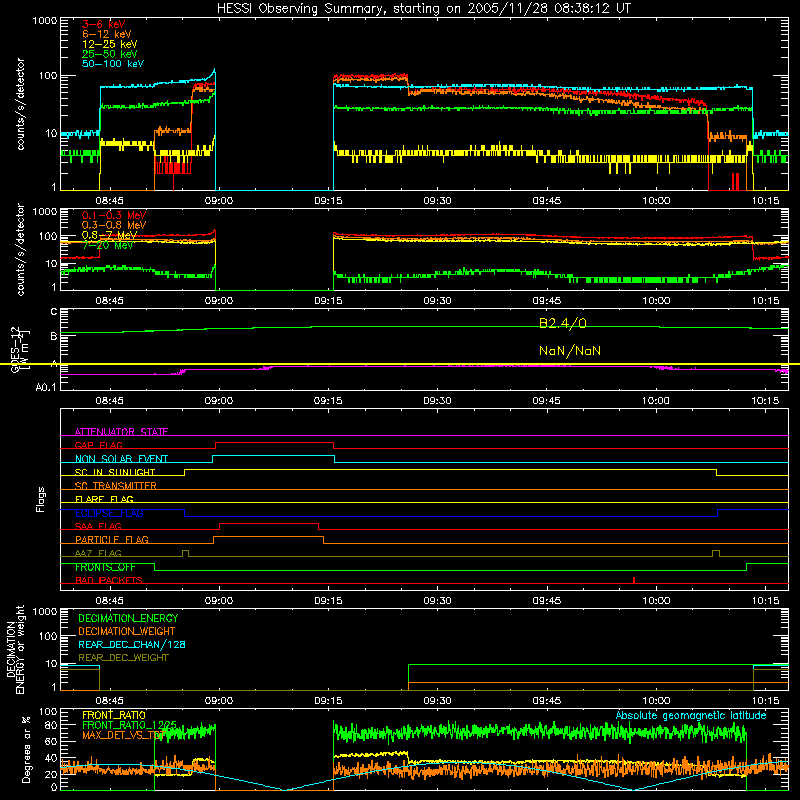Click the FRONT_RATIO_1225 legend label
800x800 pixels.
coord(129,725)
